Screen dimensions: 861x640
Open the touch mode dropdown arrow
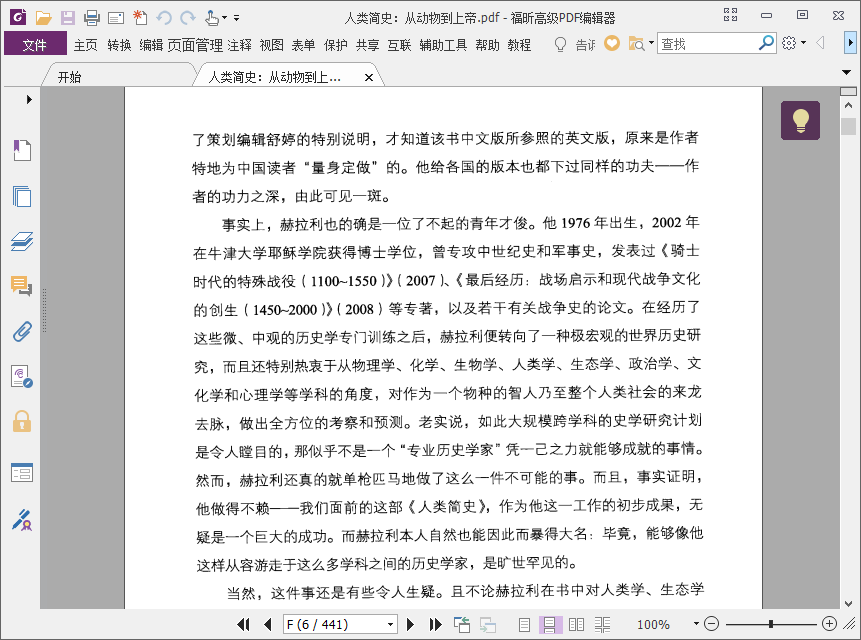click(x=224, y=18)
